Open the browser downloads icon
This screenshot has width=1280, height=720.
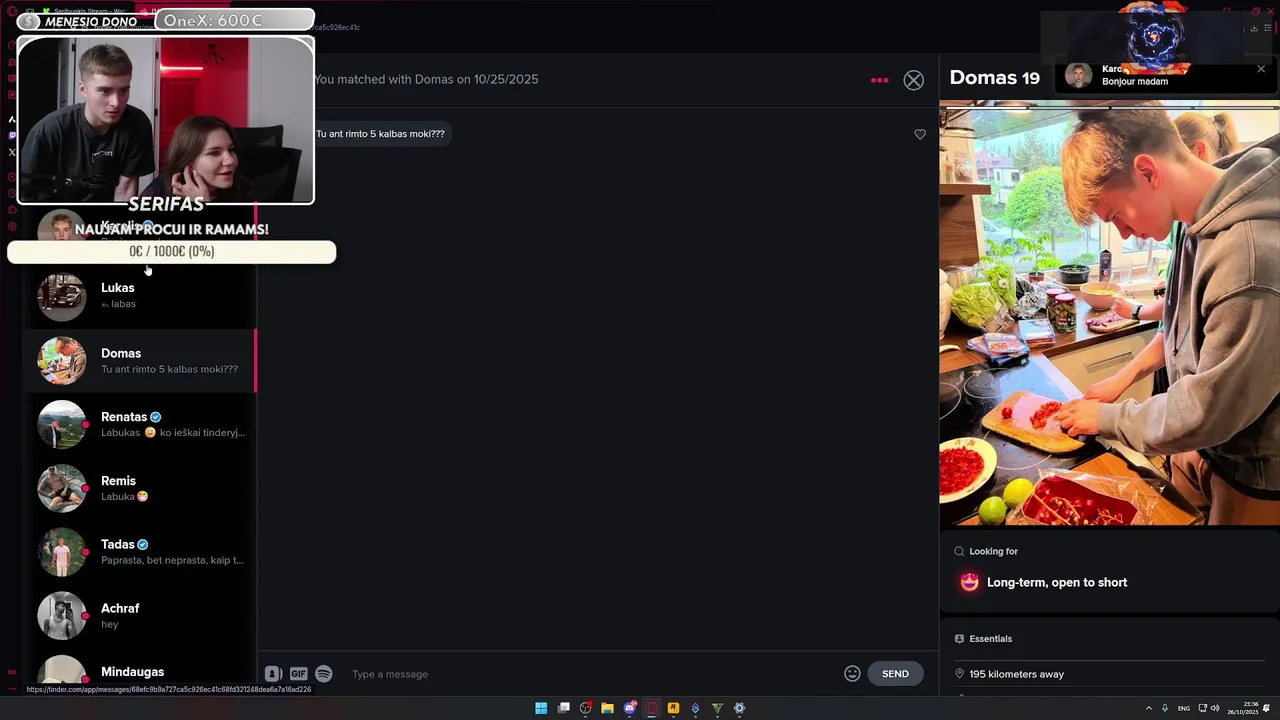tap(1254, 28)
